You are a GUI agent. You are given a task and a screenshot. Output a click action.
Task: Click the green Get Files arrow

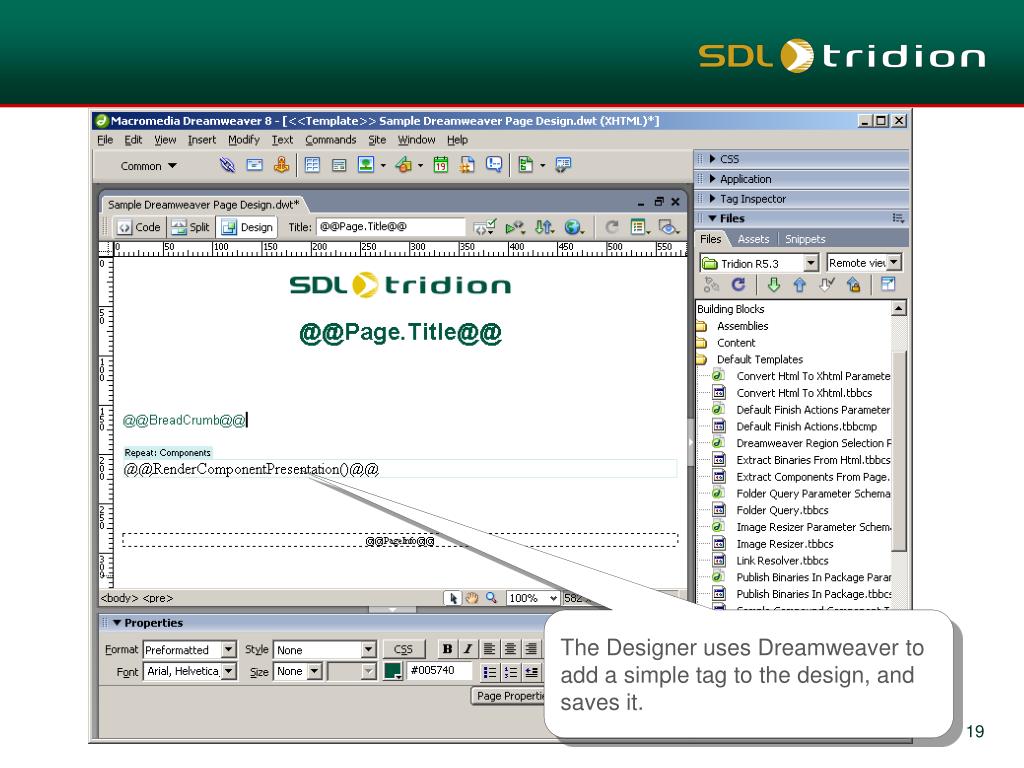tap(774, 285)
